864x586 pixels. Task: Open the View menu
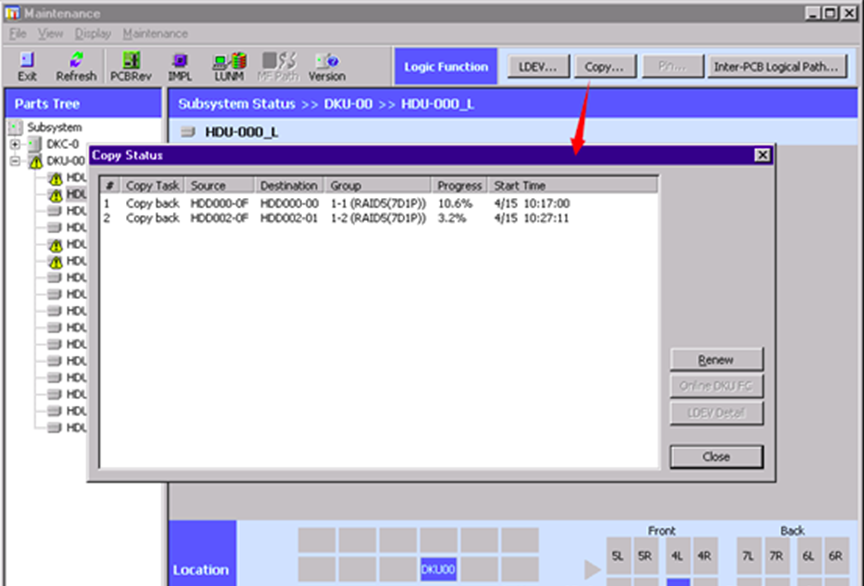50,33
